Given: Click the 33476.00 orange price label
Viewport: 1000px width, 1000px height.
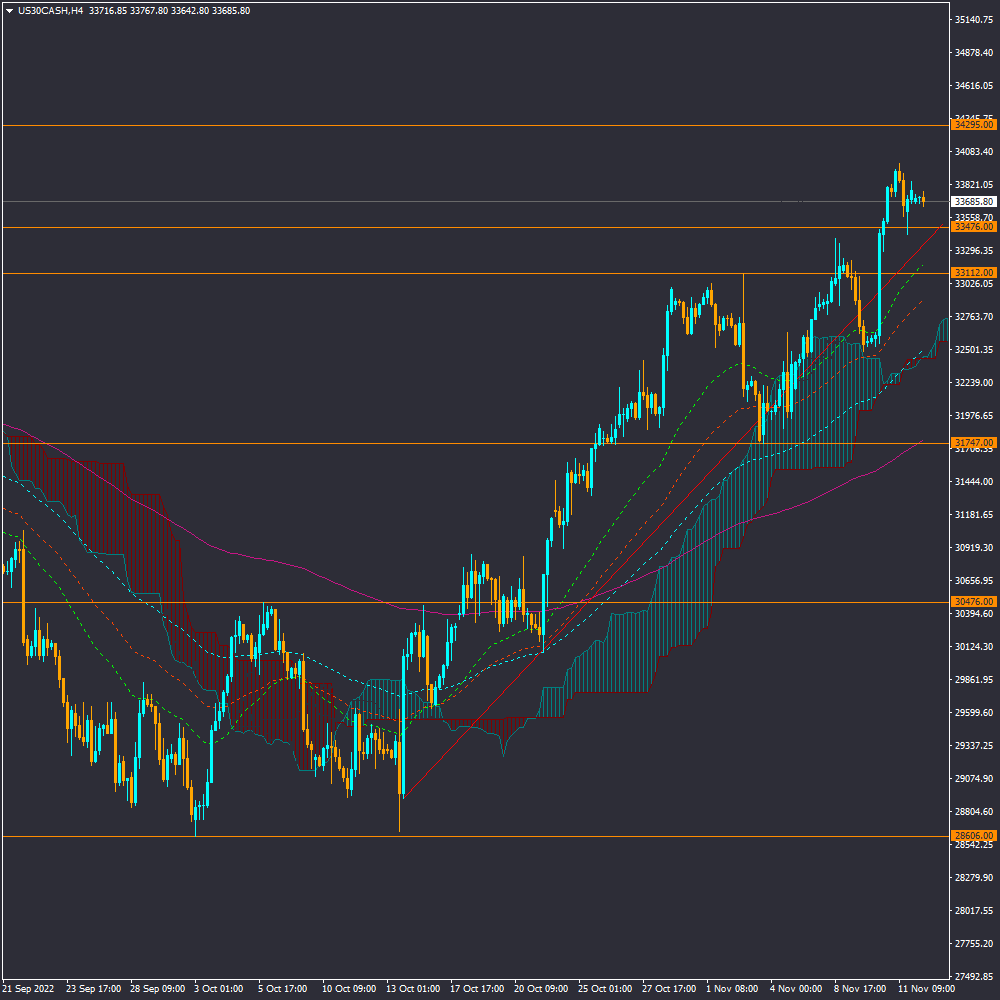Looking at the screenshot, I should tap(973, 227).
